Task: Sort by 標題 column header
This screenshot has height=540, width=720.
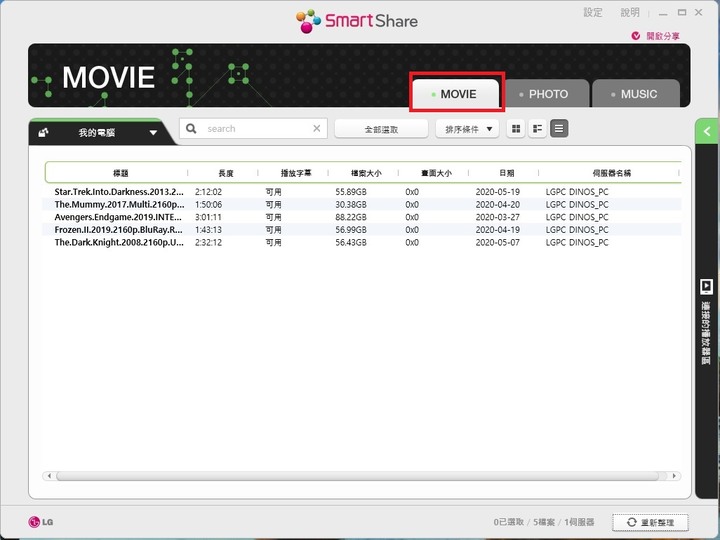Action: click(120, 173)
